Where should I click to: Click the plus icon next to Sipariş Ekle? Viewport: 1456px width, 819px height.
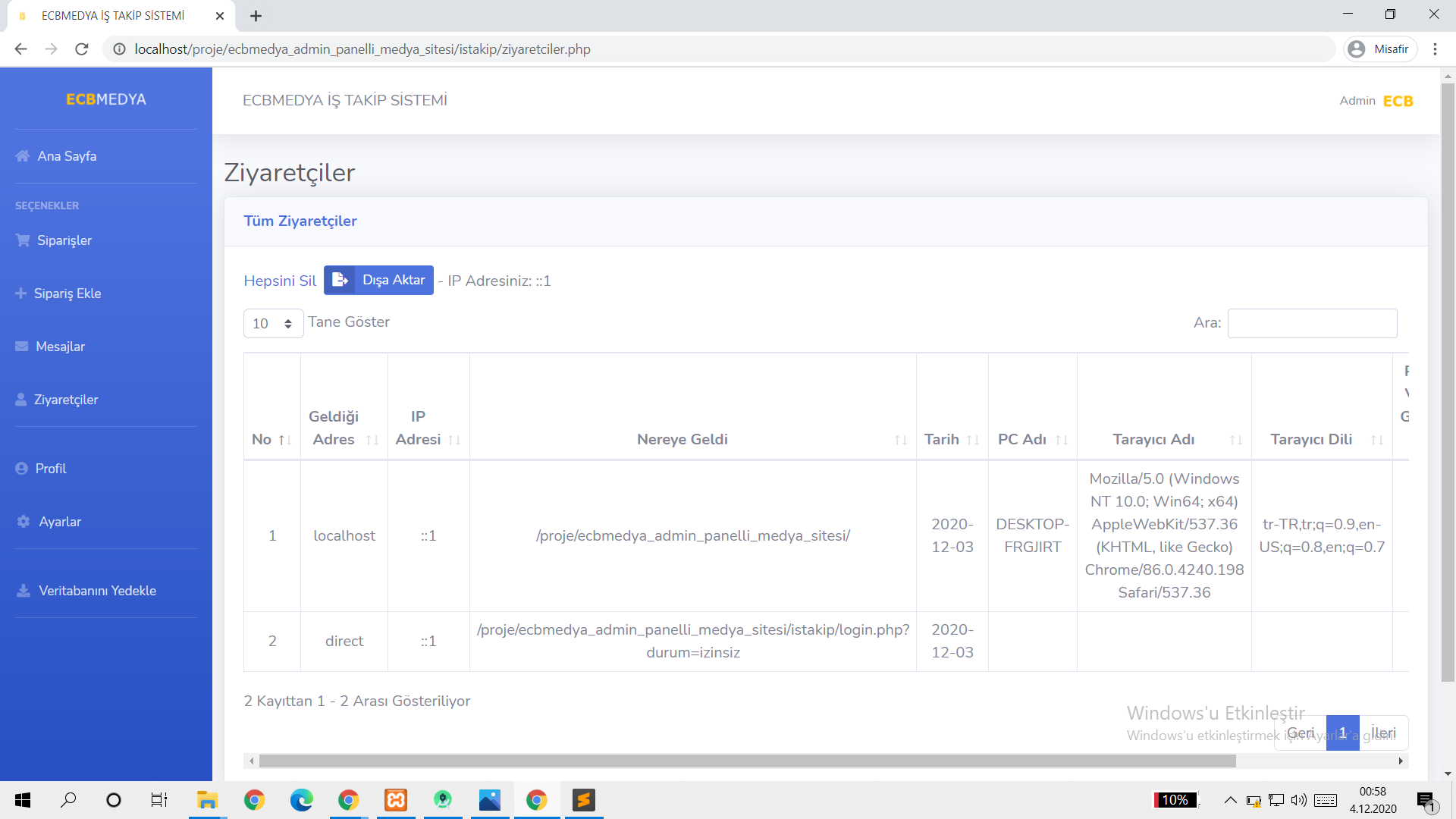[x=20, y=293]
